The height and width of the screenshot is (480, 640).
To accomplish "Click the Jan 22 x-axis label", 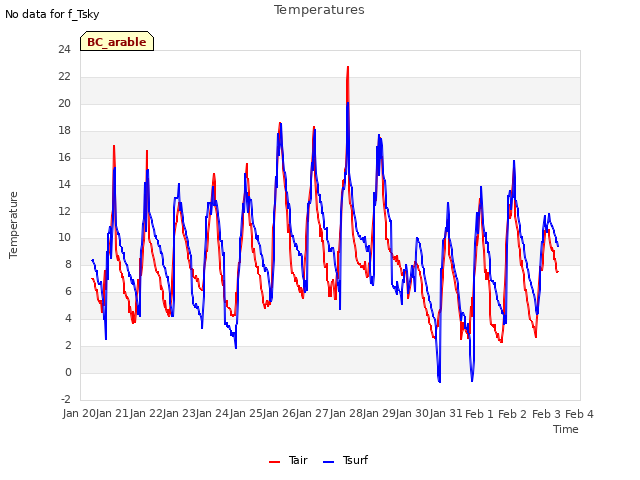I will 146,414.
